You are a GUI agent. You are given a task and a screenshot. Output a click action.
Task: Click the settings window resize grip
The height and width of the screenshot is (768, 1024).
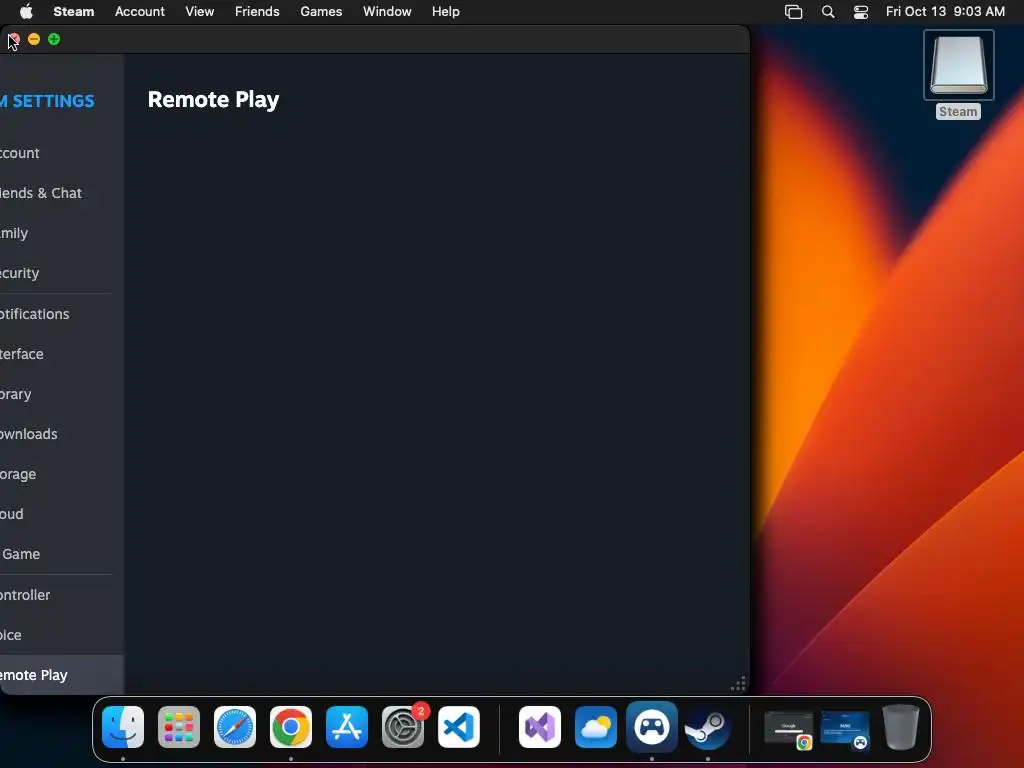tap(738, 684)
